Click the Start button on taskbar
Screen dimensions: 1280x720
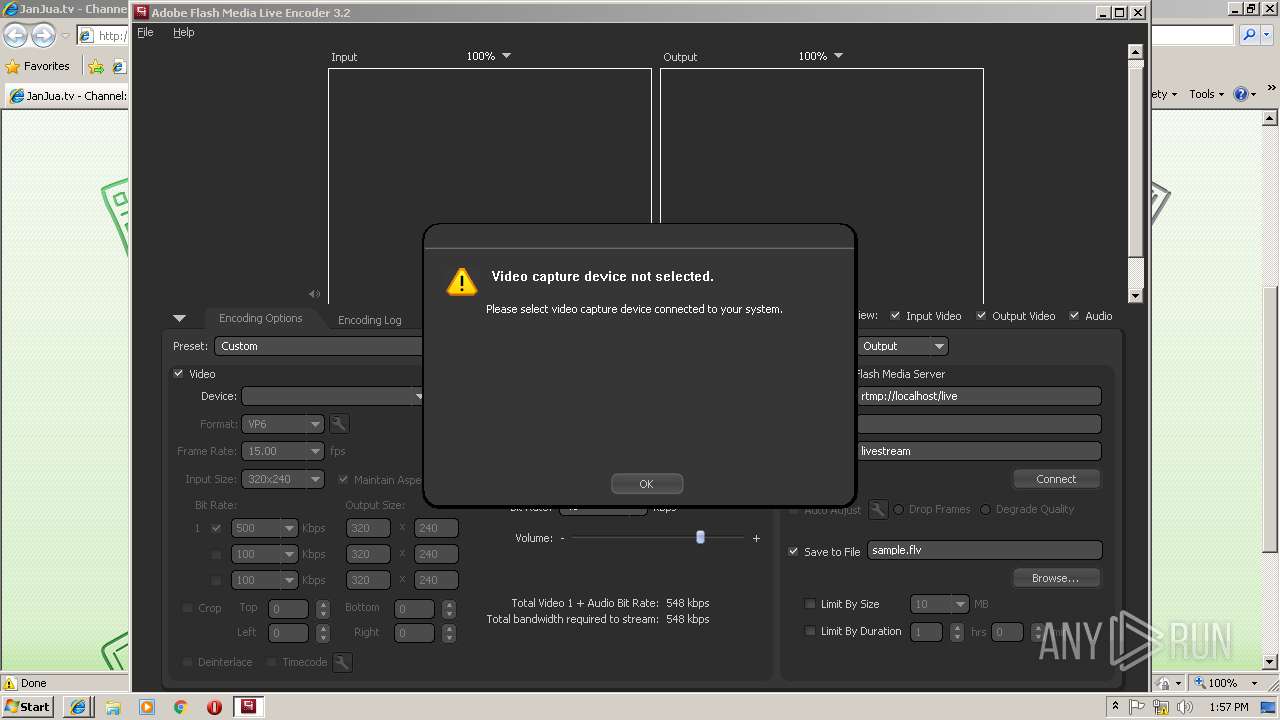click(x=28, y=706)
